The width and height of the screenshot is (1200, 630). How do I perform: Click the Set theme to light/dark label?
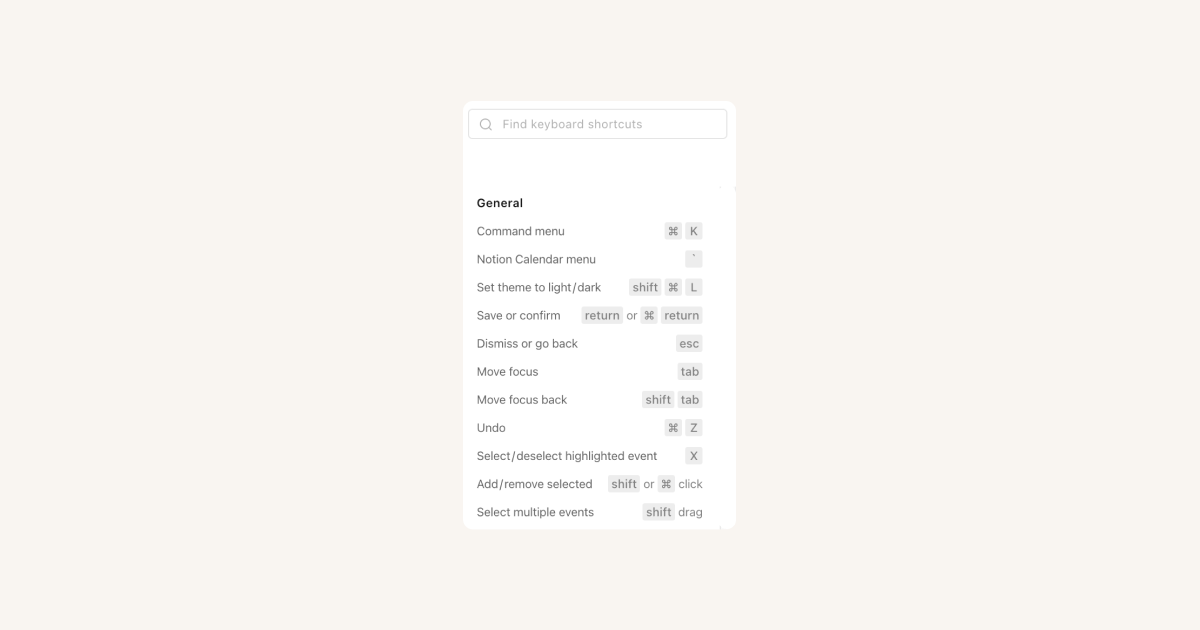click(x=539, y=287)
